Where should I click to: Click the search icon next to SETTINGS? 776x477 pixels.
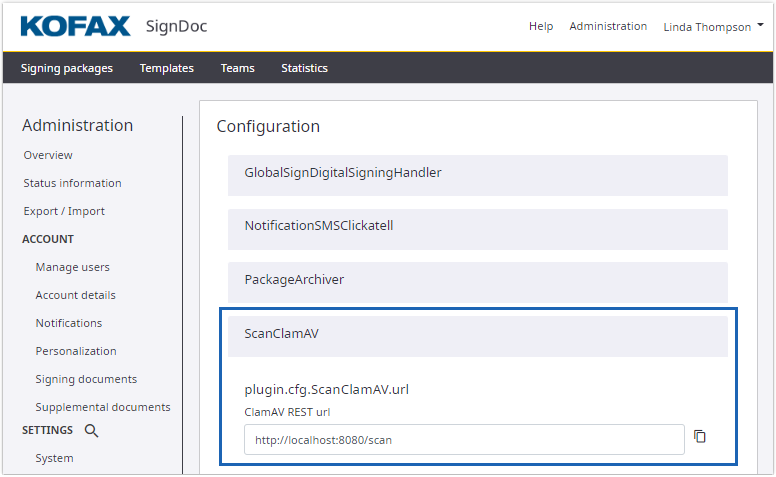(x=91, y=431)
